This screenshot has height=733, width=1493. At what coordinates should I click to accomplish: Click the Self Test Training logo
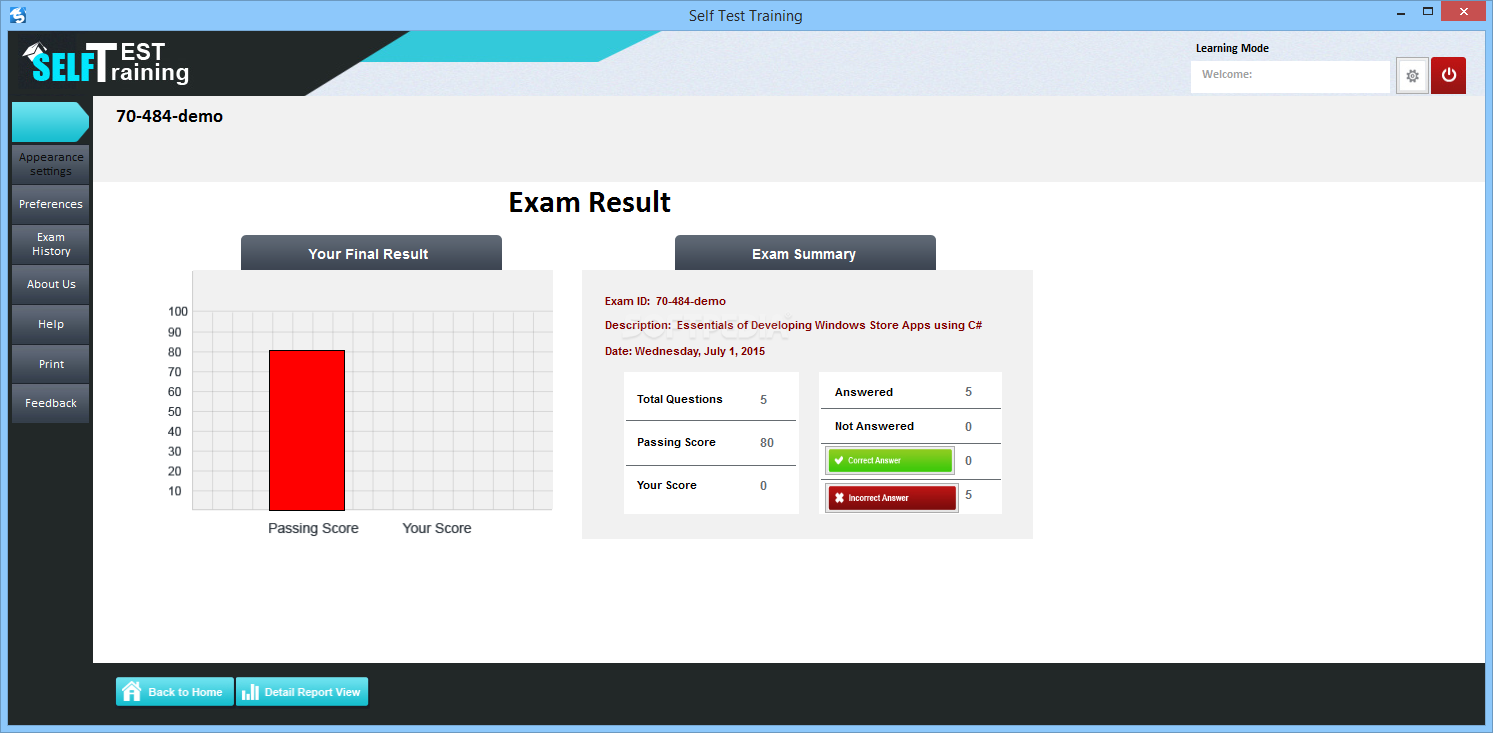click(106, 63)
